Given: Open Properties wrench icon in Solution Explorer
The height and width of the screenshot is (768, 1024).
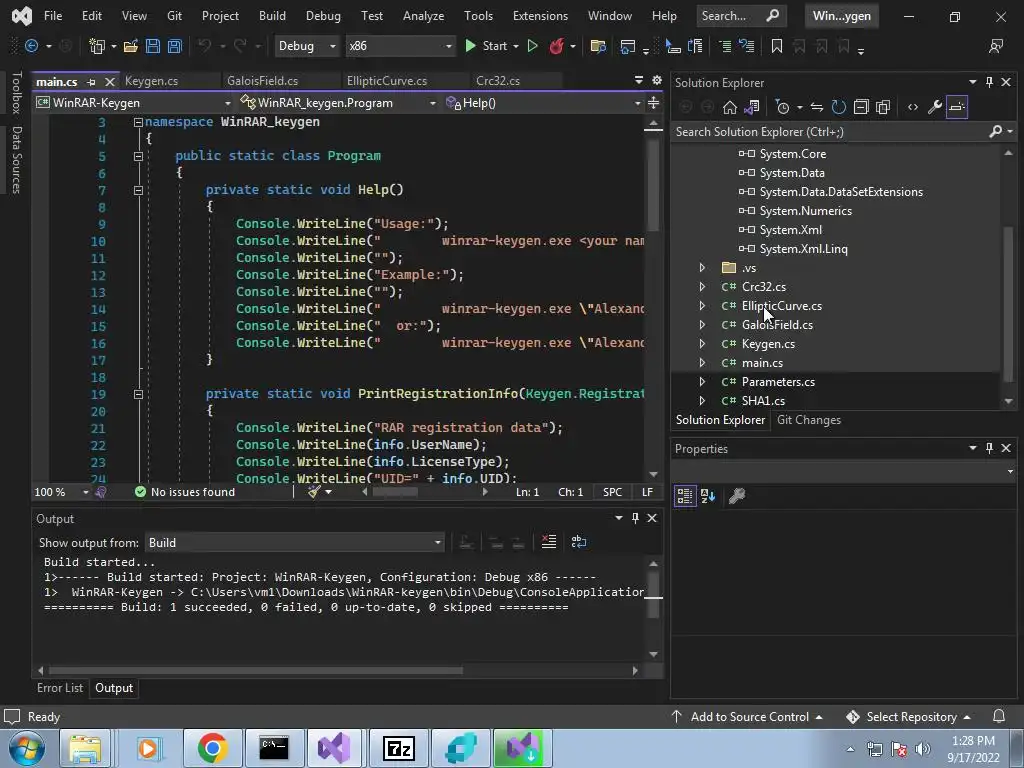Looking at the screenshot, I should 935,107.
